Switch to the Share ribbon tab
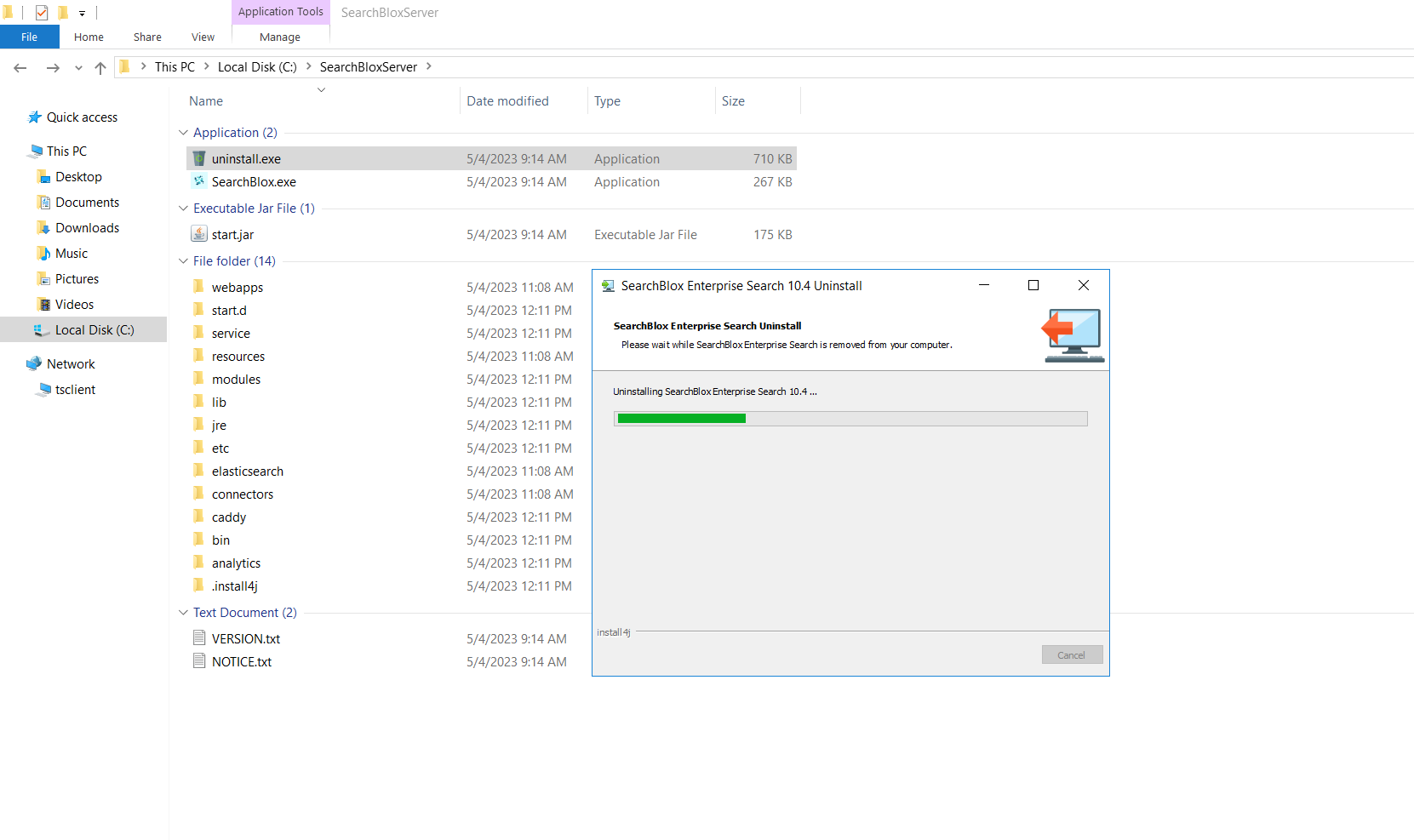 (x=147, y=37)
